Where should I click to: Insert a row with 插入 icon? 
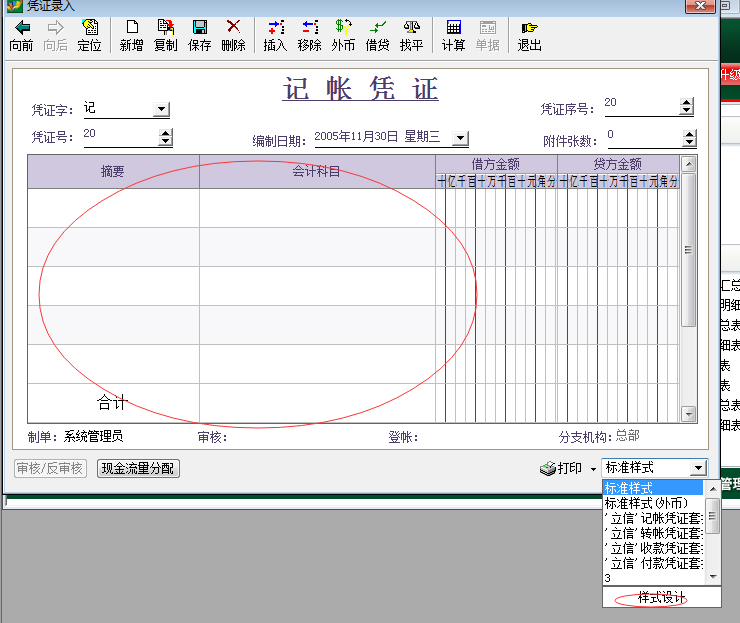click(x=275, y=28)
